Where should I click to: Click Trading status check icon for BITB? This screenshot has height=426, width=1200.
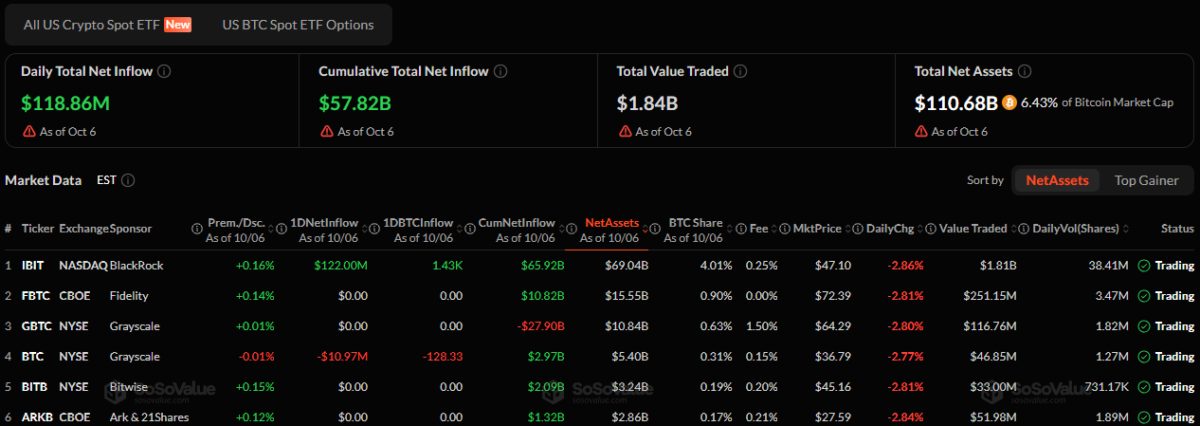pyautogui.click(x=1144, y=386)
